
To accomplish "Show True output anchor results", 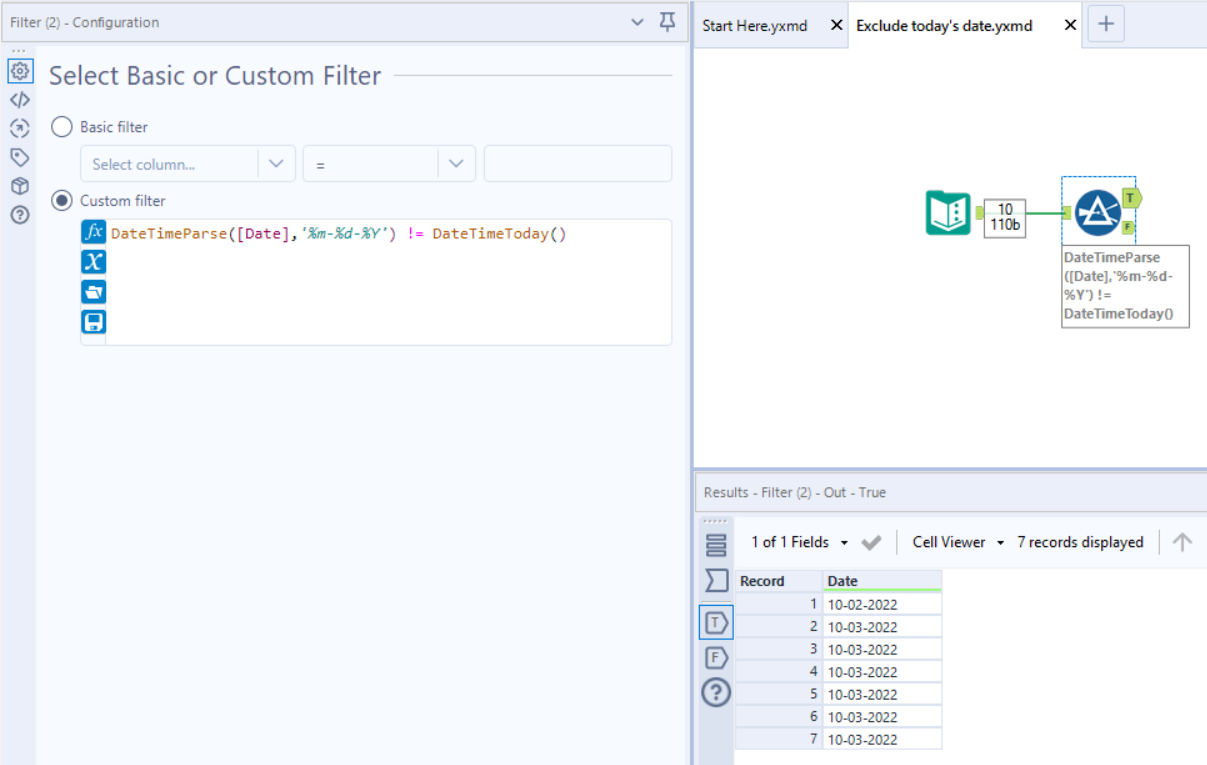I will 716,623.
